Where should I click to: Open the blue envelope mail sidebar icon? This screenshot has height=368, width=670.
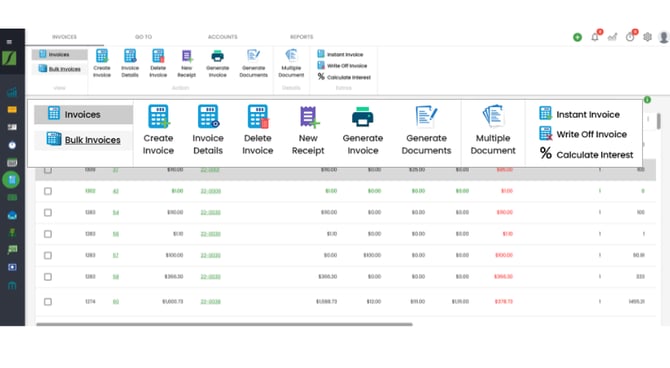(x=12, y=215)
